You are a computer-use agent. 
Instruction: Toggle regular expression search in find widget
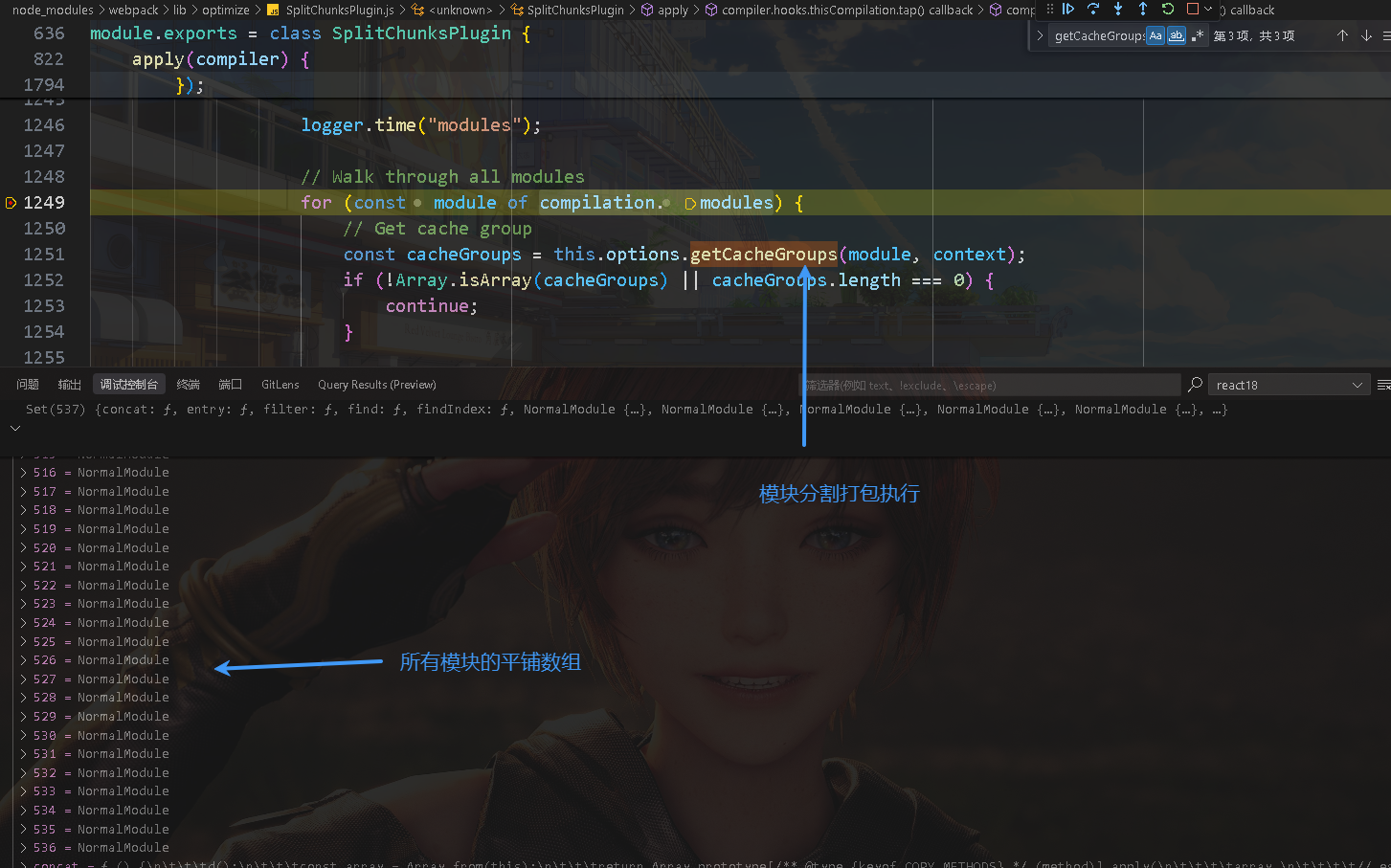coord(1197,35)
